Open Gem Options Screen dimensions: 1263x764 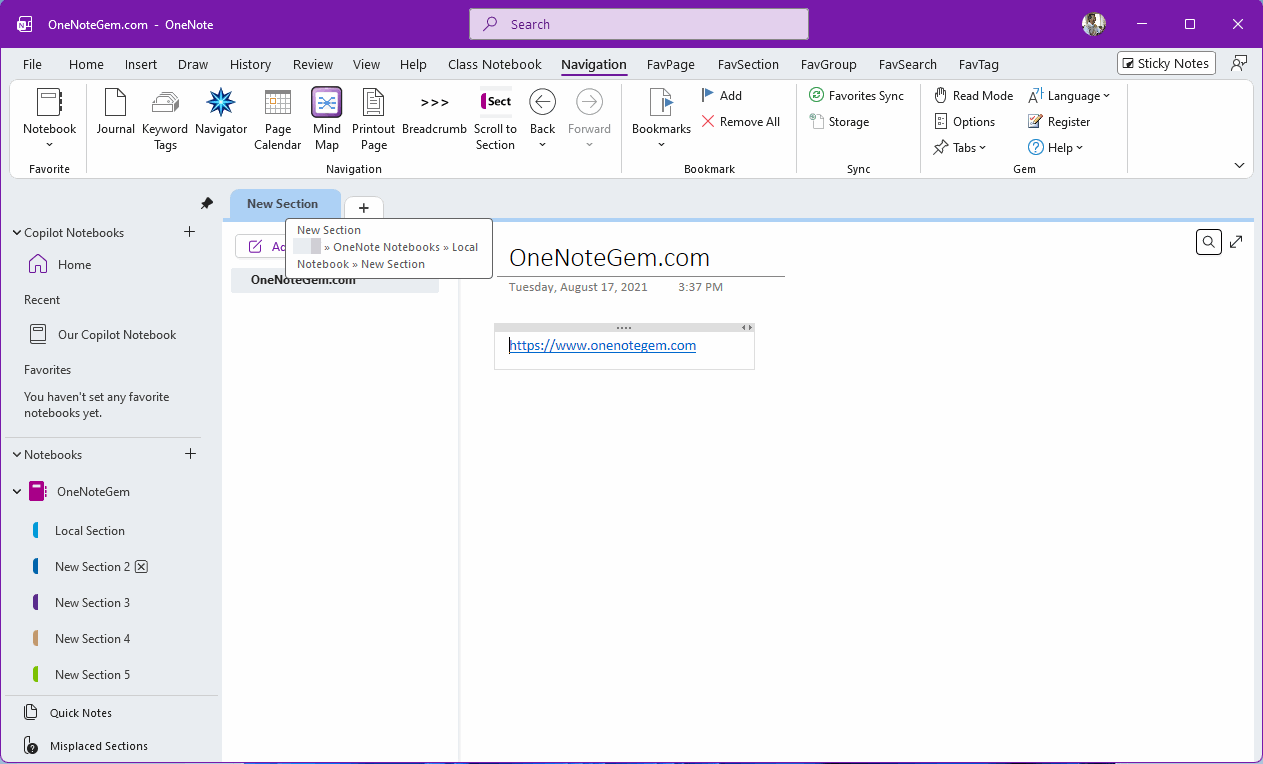pos(964,121)
